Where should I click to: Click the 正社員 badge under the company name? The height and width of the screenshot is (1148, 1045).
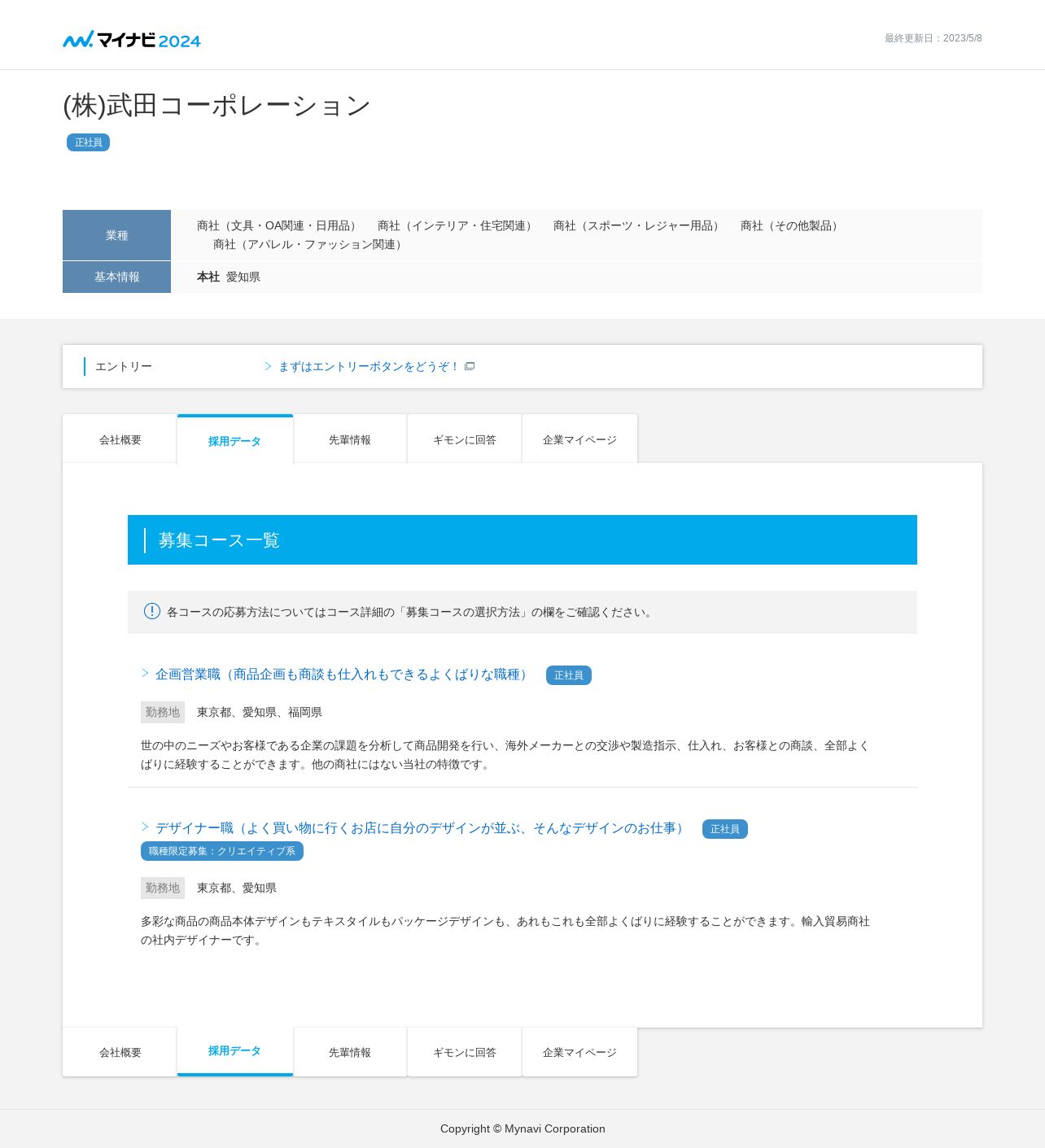[88, 142]
